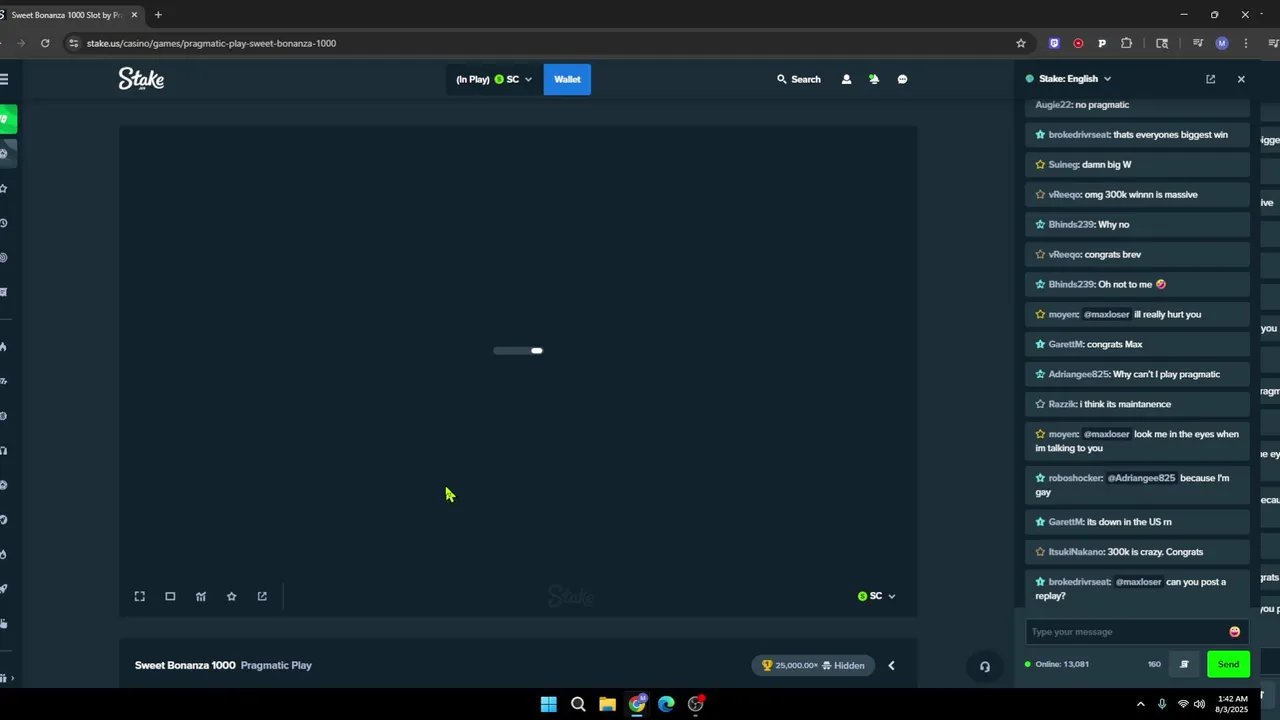Click the Stake logo

pos(141,79)
